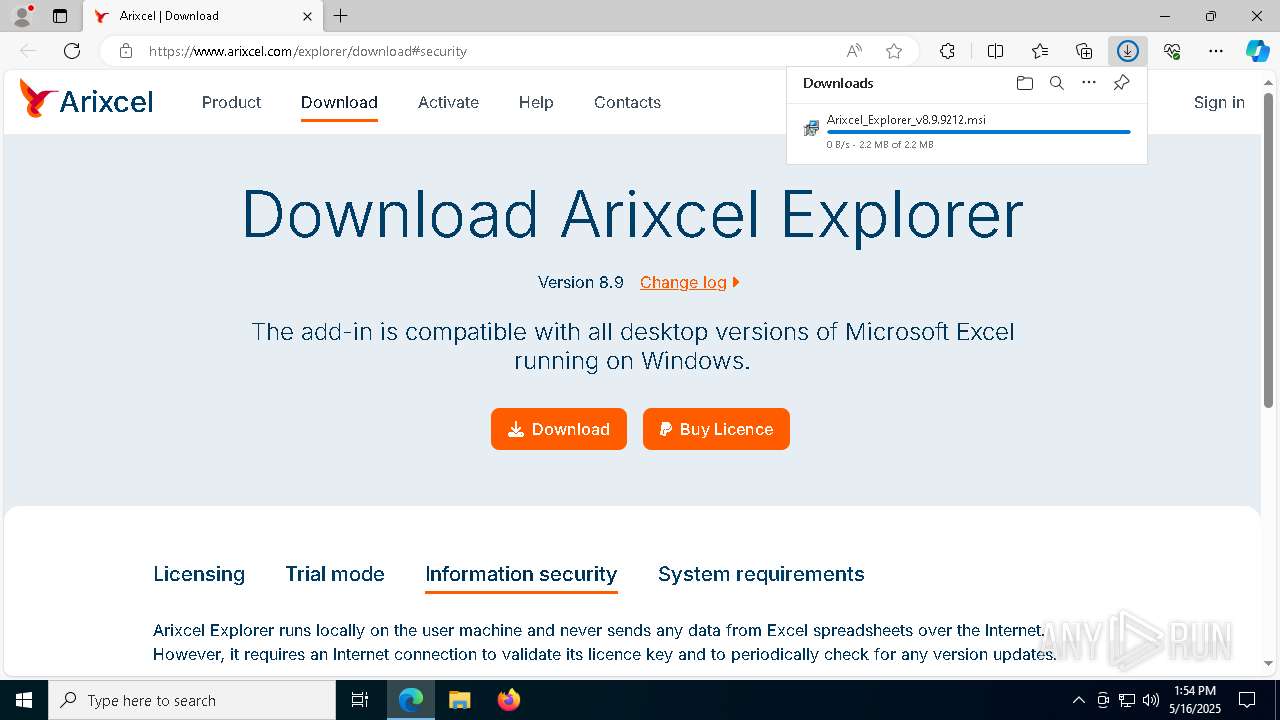Open the Product menu
Screen dimensions: 1280x720
click(x=231, y=102)
